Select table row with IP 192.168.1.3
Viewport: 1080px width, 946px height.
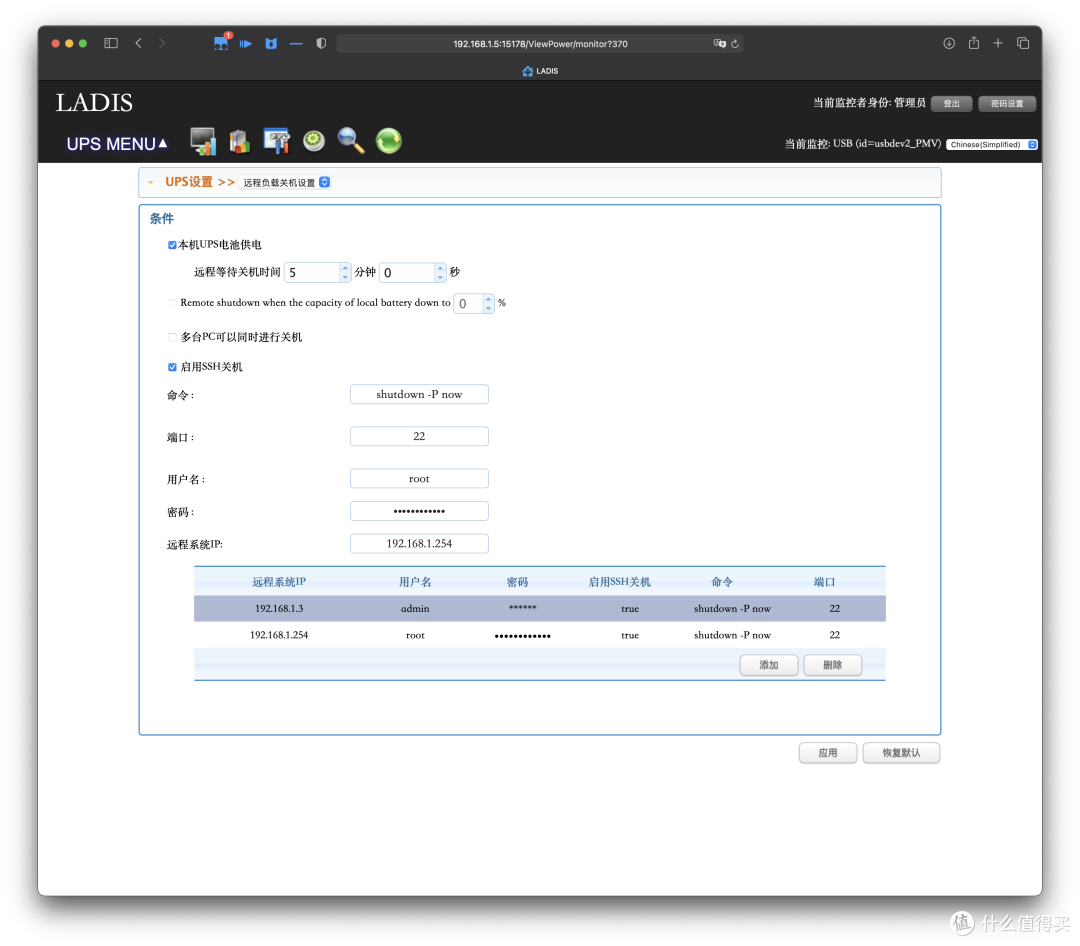coord(539,609)
